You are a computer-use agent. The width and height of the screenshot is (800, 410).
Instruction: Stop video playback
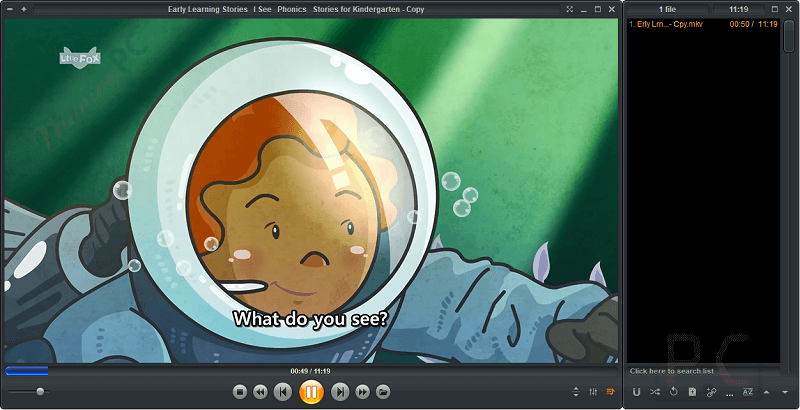pyautogui.click(x=240, y=392)
